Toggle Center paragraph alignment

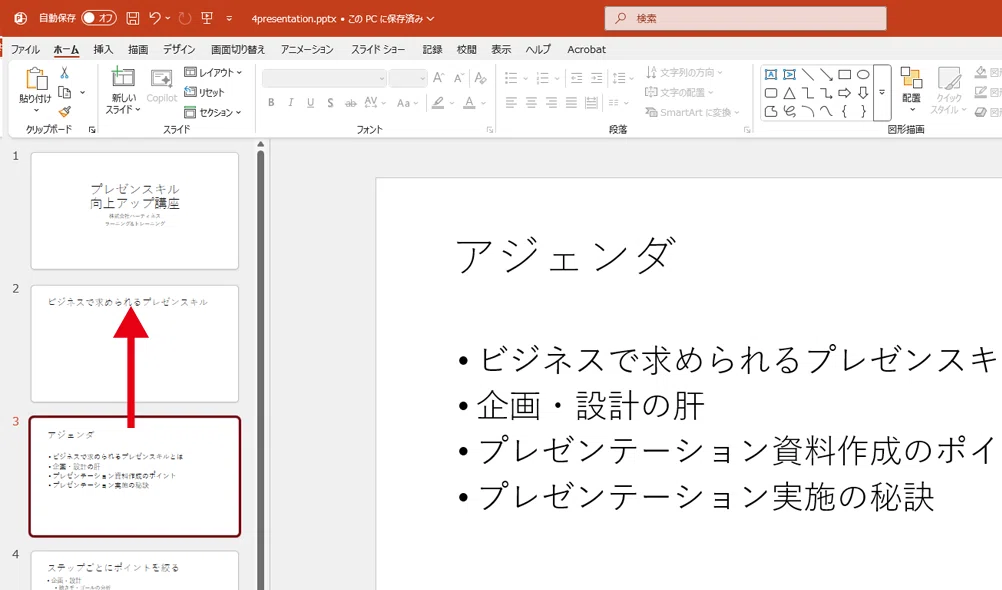pyautogui.click(x=531, y=102)
